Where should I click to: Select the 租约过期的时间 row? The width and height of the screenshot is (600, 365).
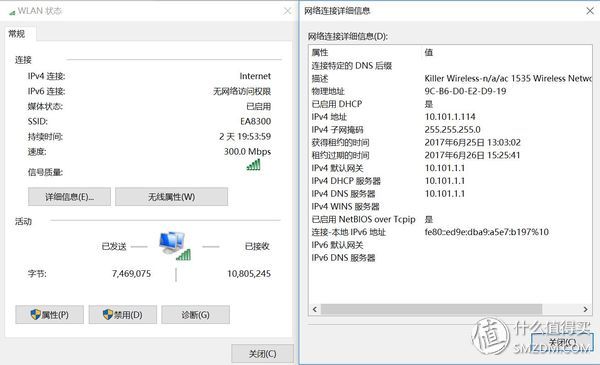(x=451, y=155)
